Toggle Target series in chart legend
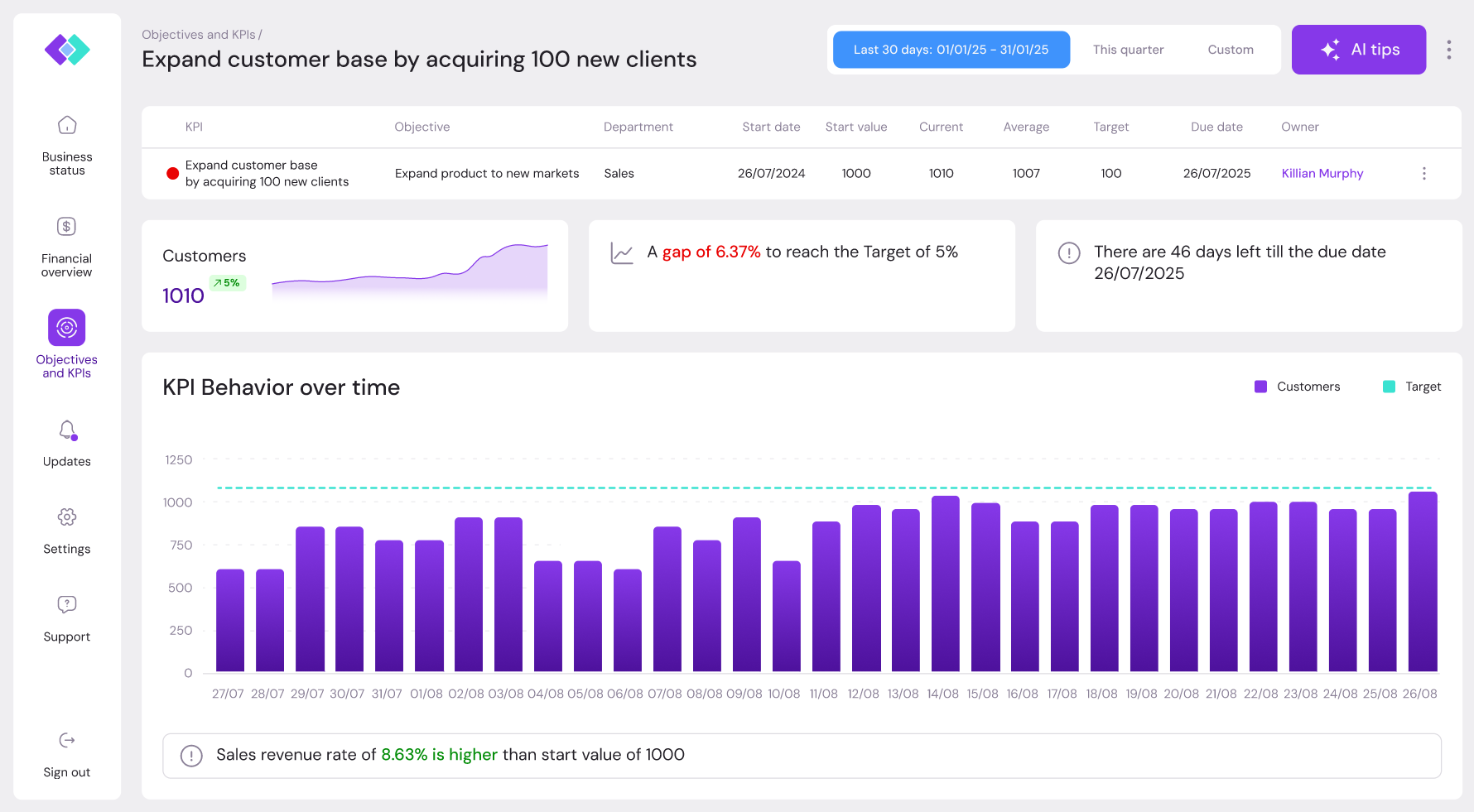The image size is (1474, 812). tap(1412, 387)
